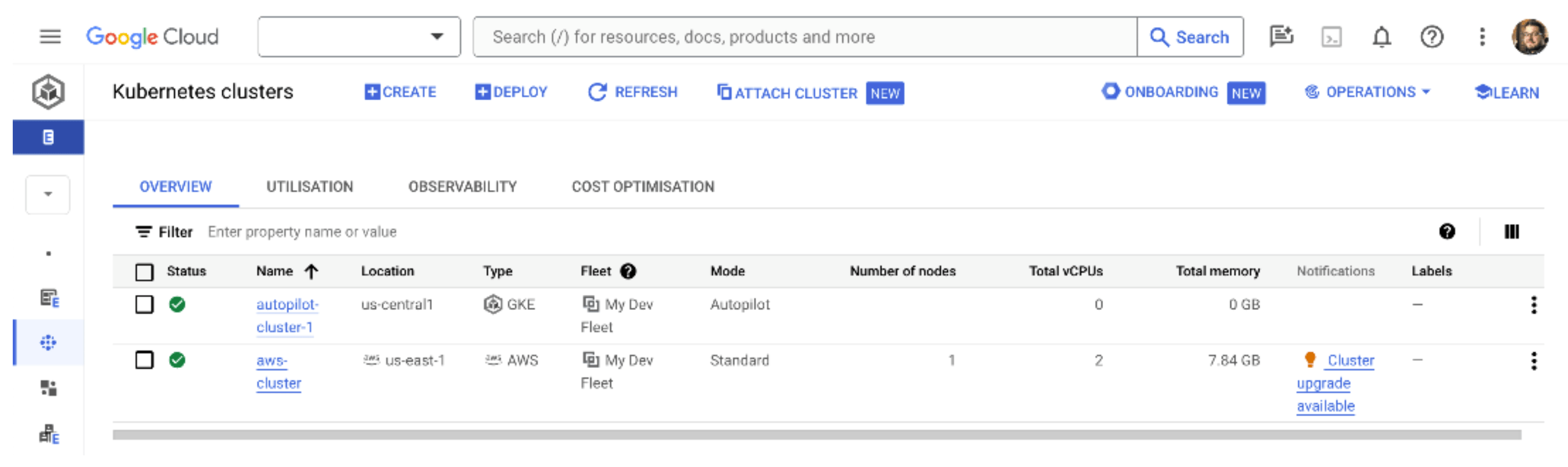Click the Kubernetes Engine product icon
This screenshot has width=1568, height=467.
[48, 92]
